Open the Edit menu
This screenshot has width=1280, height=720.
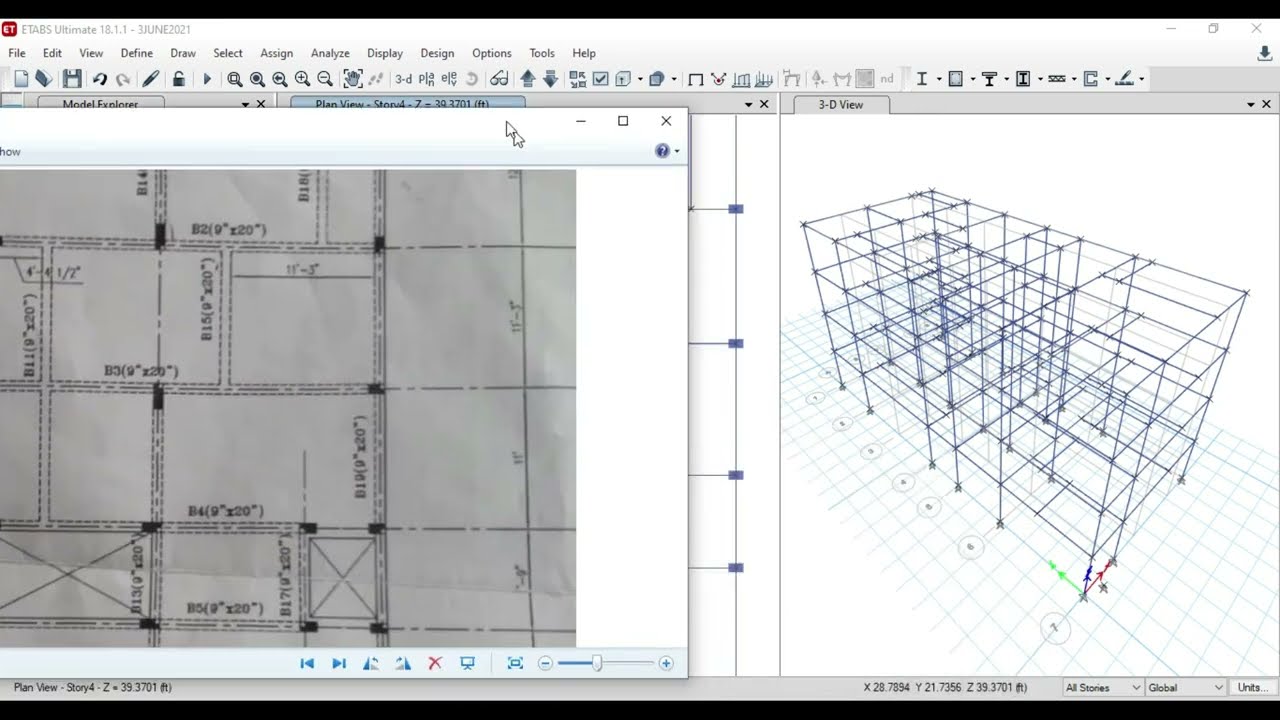(52, 53)
